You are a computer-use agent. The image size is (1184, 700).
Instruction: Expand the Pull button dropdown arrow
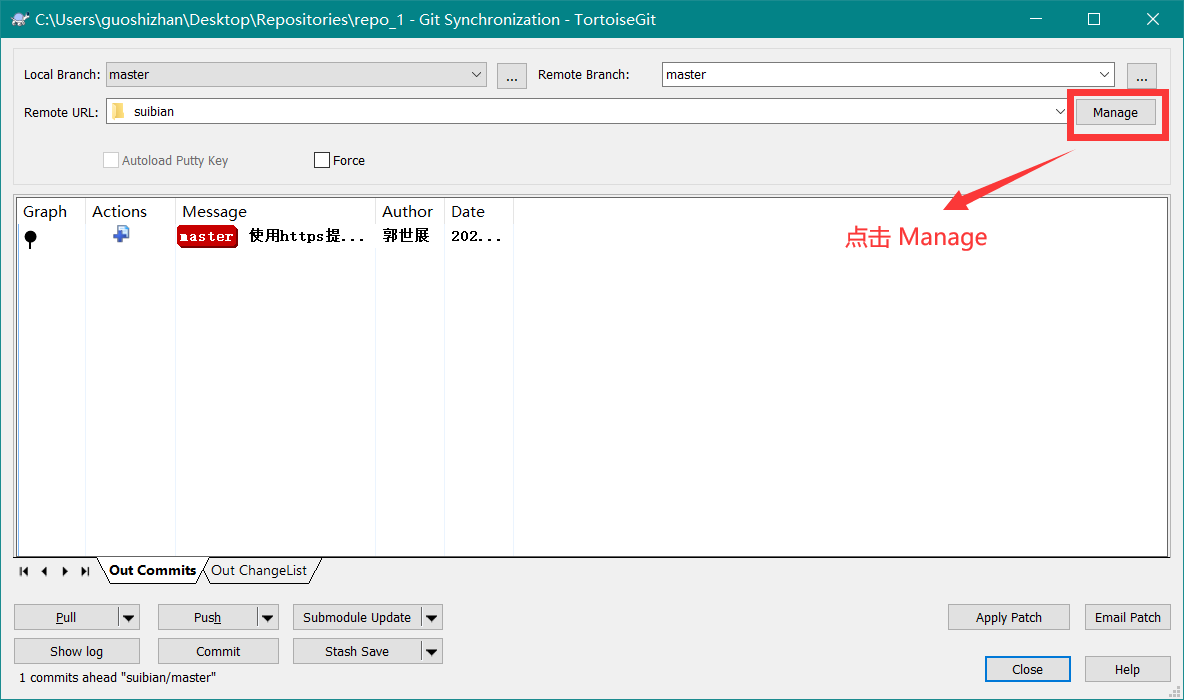coord(128,618)
